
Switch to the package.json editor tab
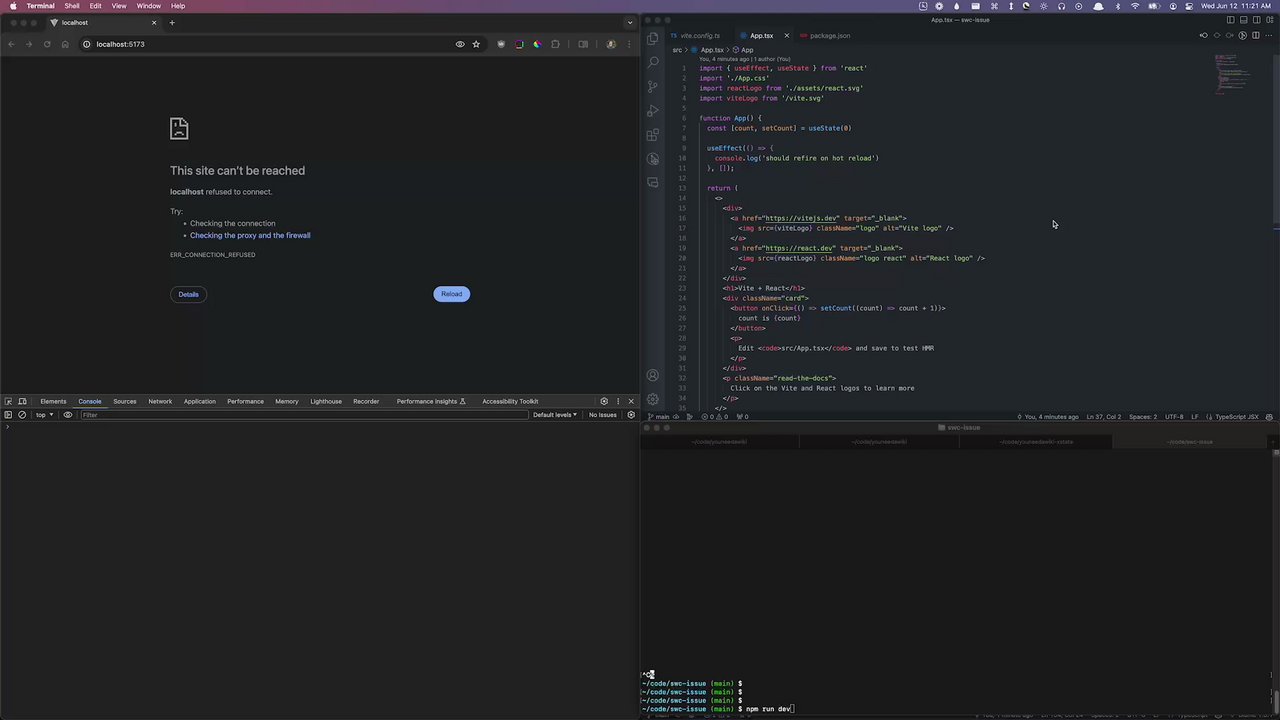coord(825,36)
